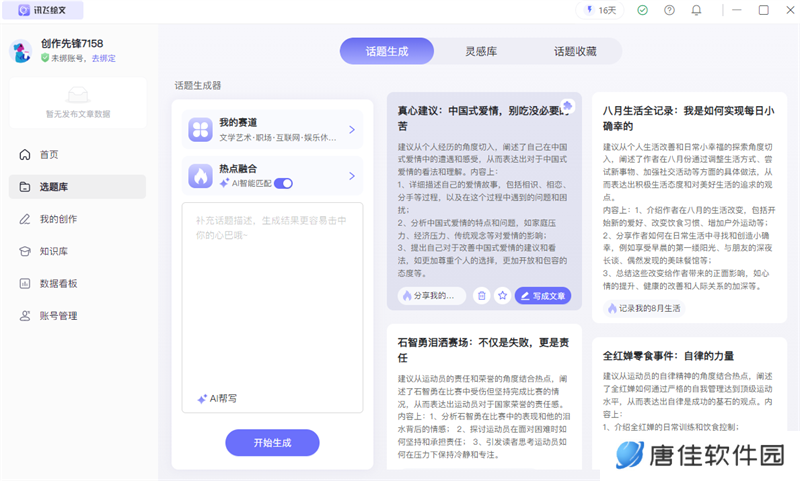
Task: Go to 首页 in the sidebar
Action: pos(77,155)
